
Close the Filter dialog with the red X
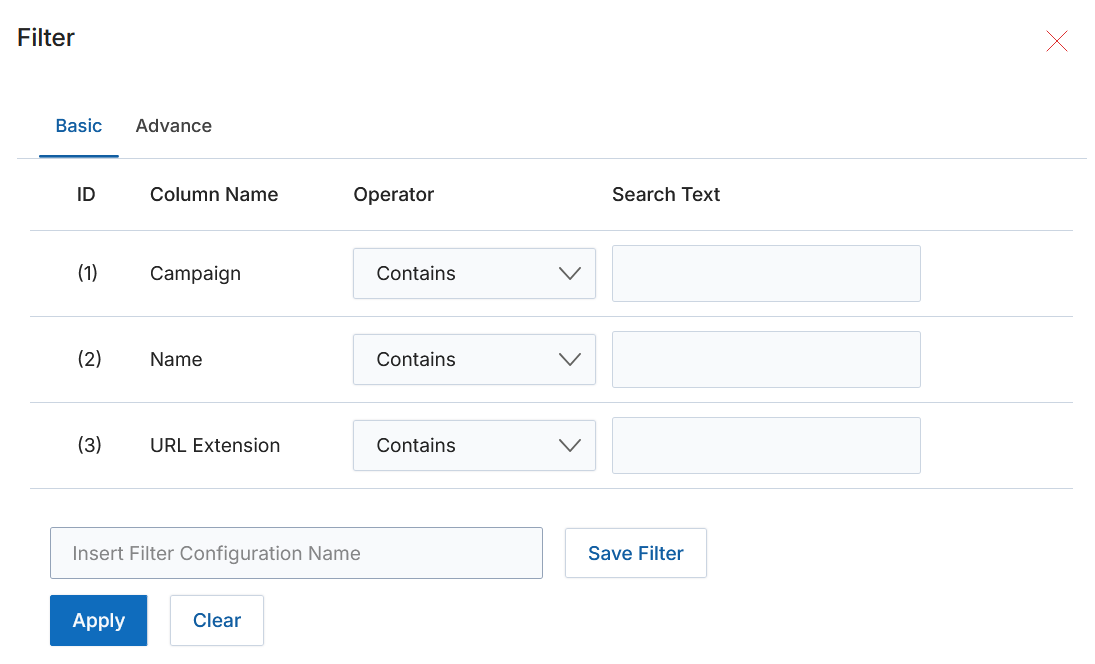point(1057,41)
